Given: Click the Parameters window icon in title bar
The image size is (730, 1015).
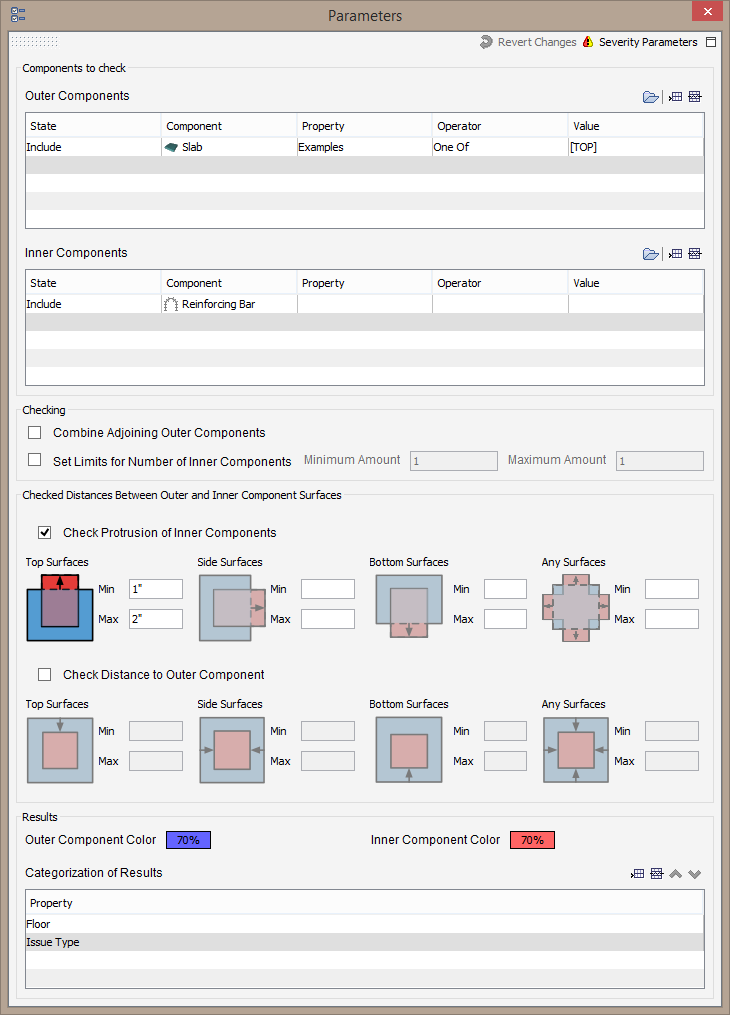Looking at the screenshot, I should tap(18, 14).
